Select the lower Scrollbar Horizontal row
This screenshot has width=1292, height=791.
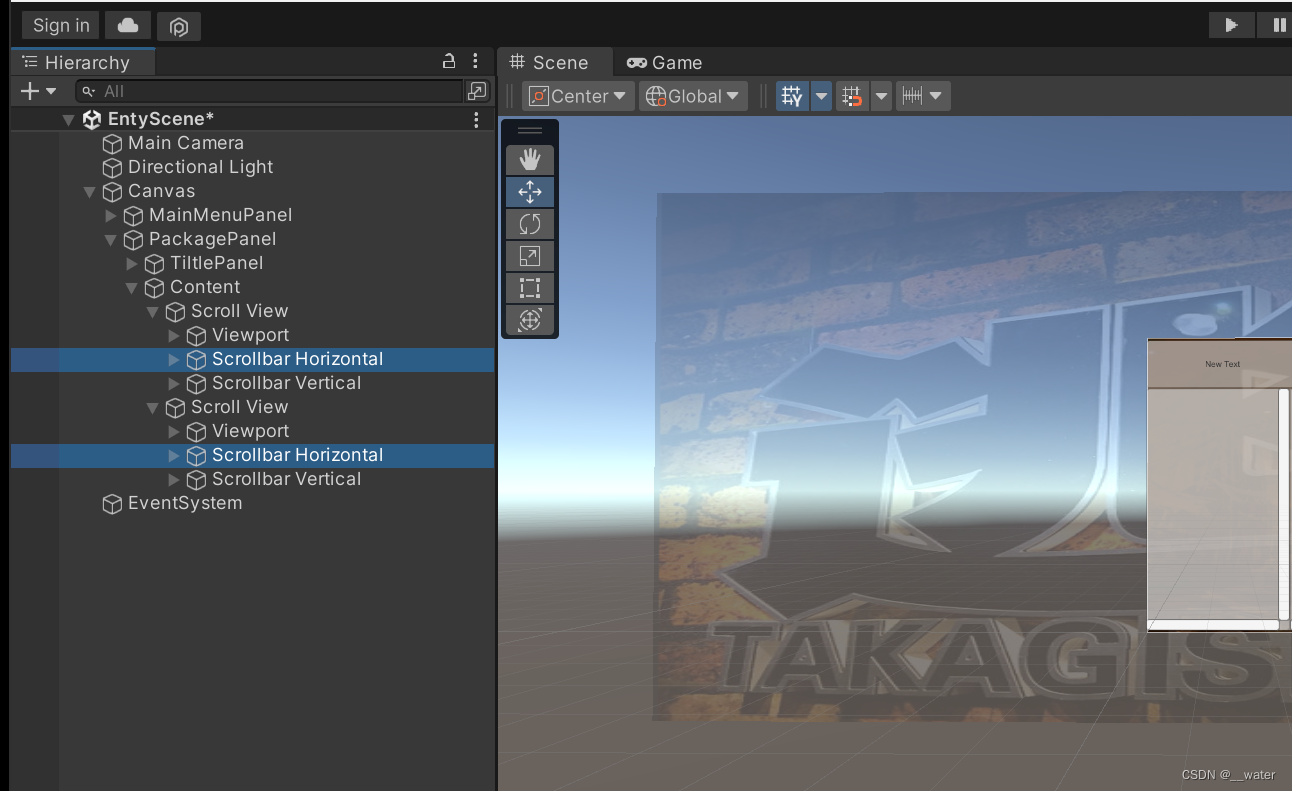[x=253, y=455]
